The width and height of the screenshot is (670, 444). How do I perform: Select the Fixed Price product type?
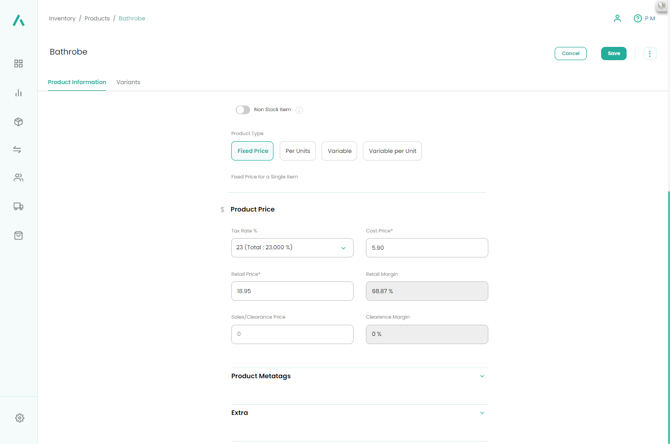click(252, 151)
